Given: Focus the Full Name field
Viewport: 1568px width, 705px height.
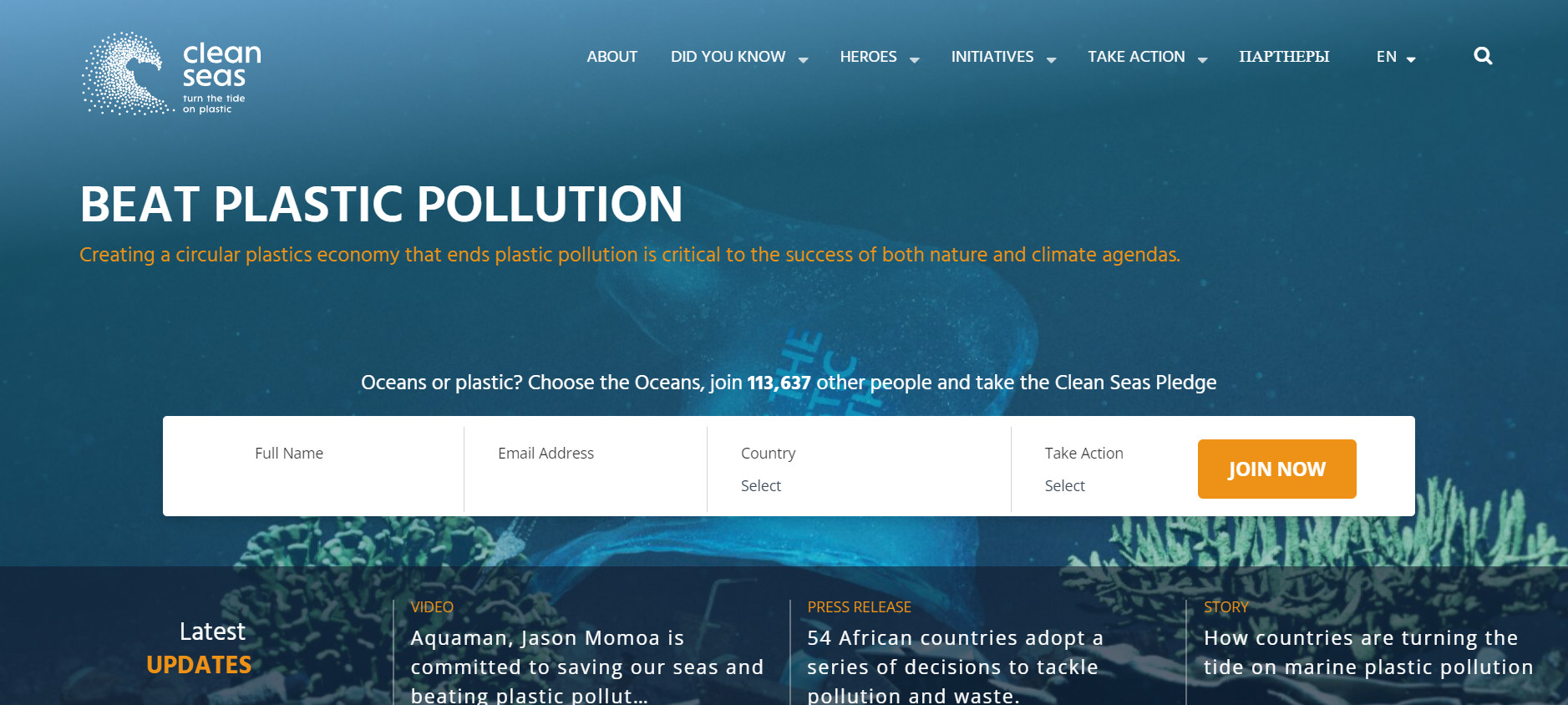Looking at the screenshot, I should tap(314, 468).
